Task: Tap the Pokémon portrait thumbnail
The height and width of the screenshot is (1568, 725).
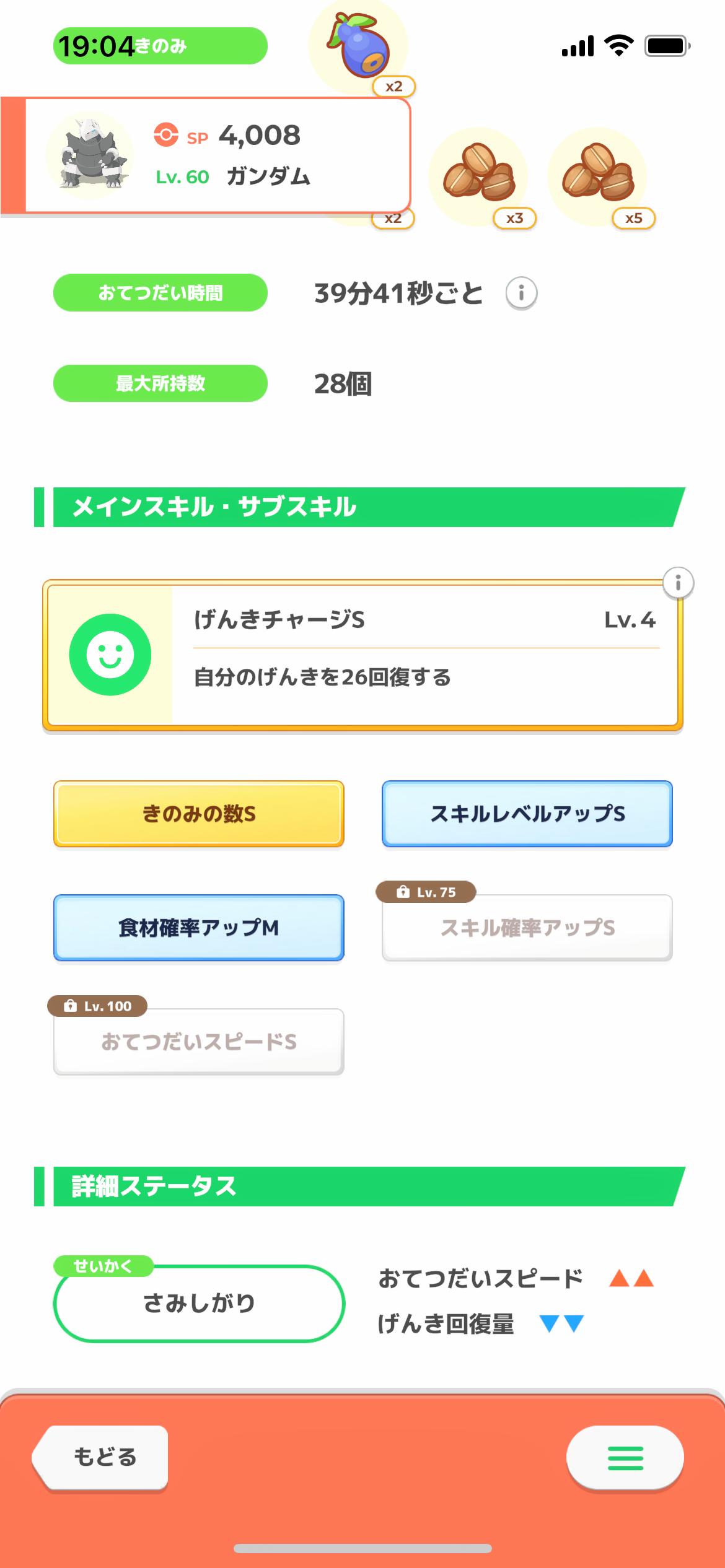Action: (90, 155)
